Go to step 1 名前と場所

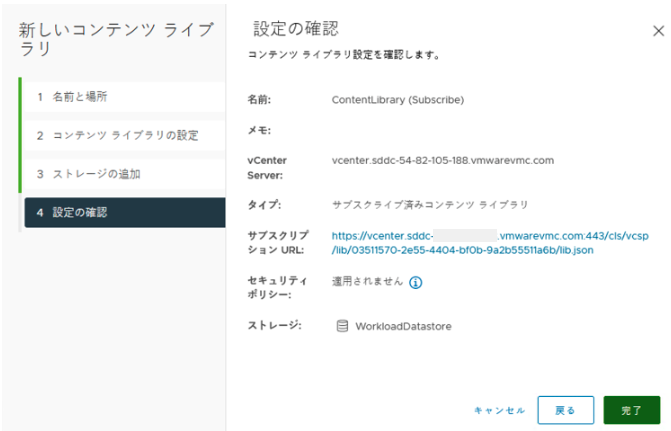[x=125, y=97]
